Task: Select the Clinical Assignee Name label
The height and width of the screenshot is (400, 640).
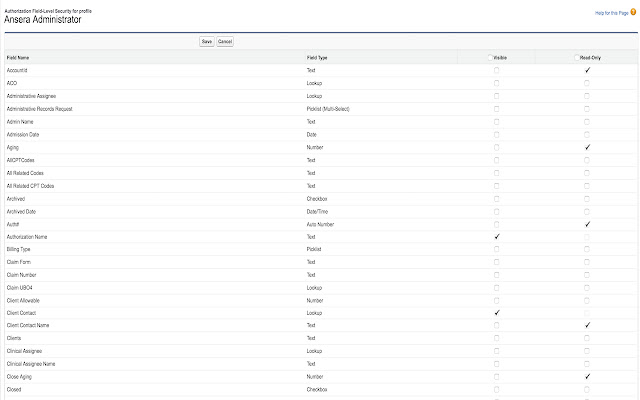Action: pos(31,364)
